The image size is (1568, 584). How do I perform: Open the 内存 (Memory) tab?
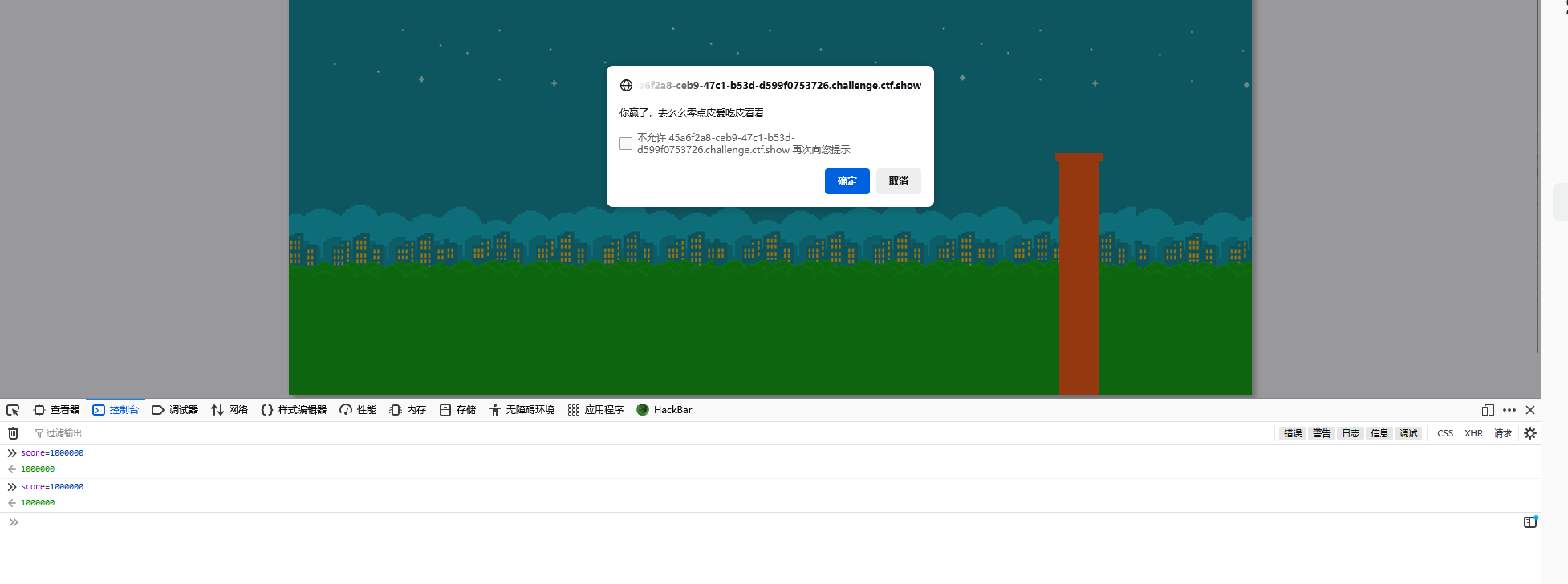[408, 410]
